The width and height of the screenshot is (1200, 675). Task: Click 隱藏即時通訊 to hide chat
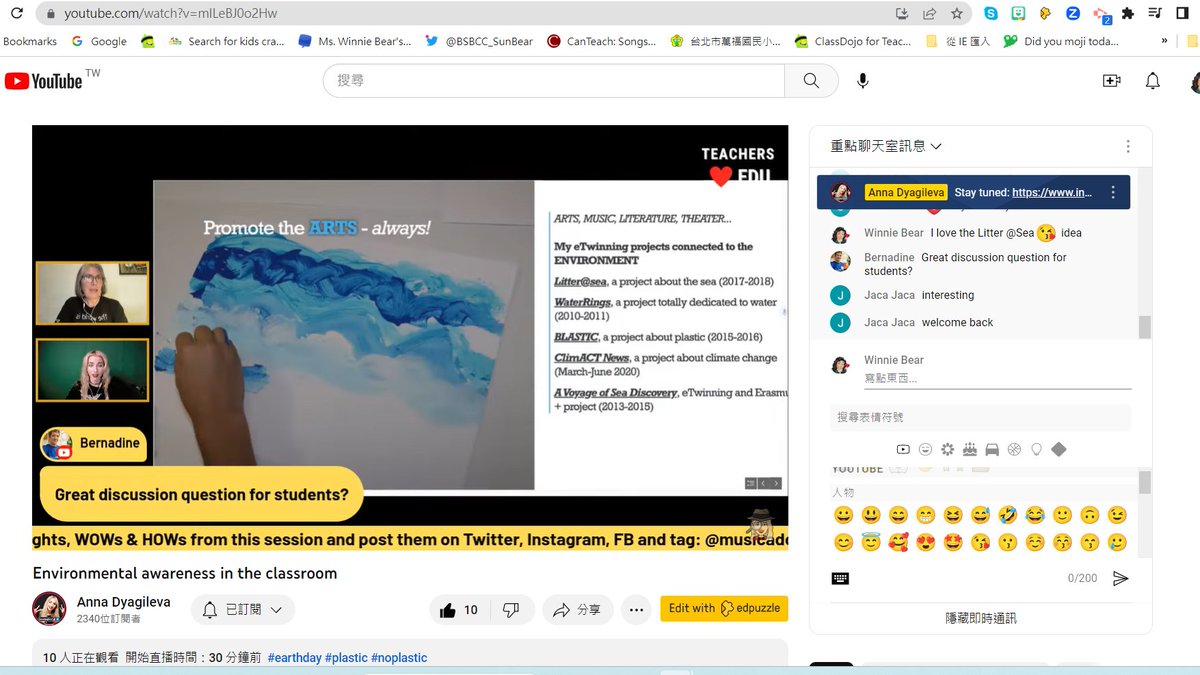point(980,618)
